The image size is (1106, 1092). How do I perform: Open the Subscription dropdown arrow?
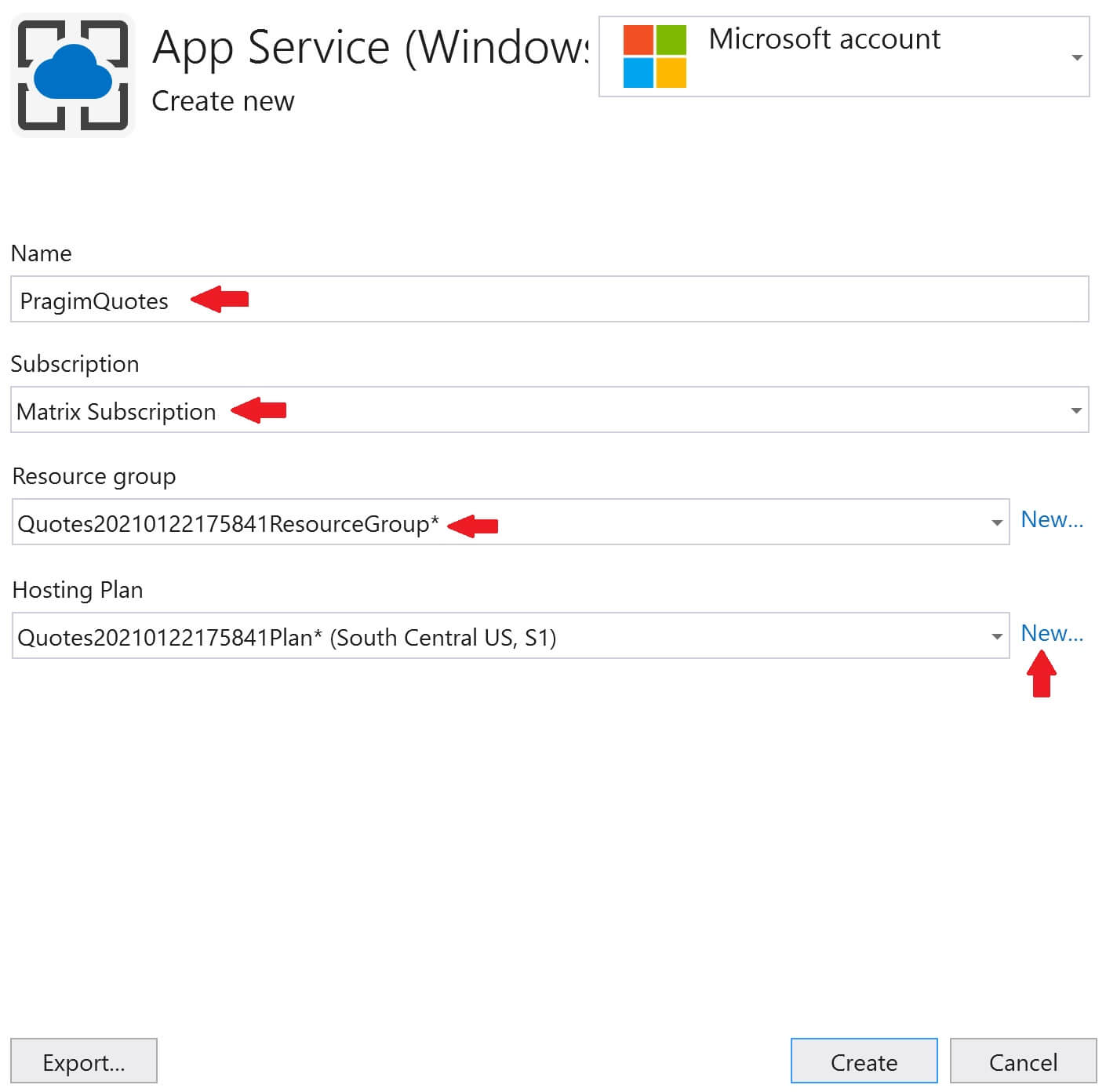pyautogui.click(x=1075, y=410)
